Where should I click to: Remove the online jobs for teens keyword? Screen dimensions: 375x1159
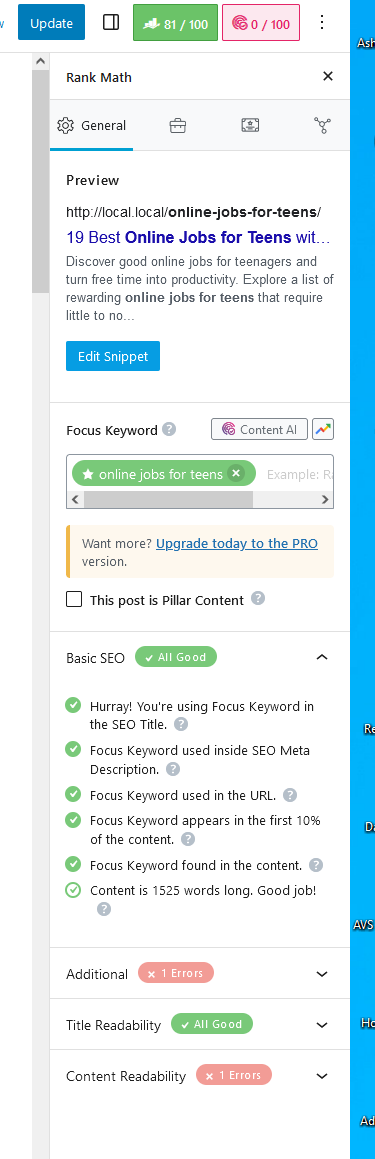pos(235,473)
